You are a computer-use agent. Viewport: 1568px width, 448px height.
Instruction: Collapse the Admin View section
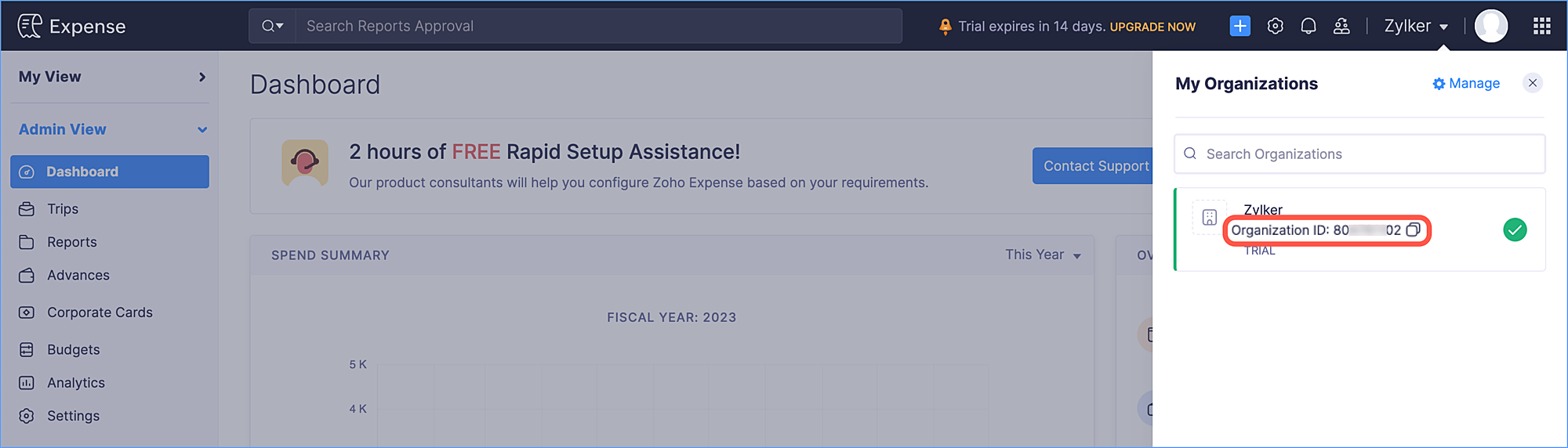coord(201,130)
